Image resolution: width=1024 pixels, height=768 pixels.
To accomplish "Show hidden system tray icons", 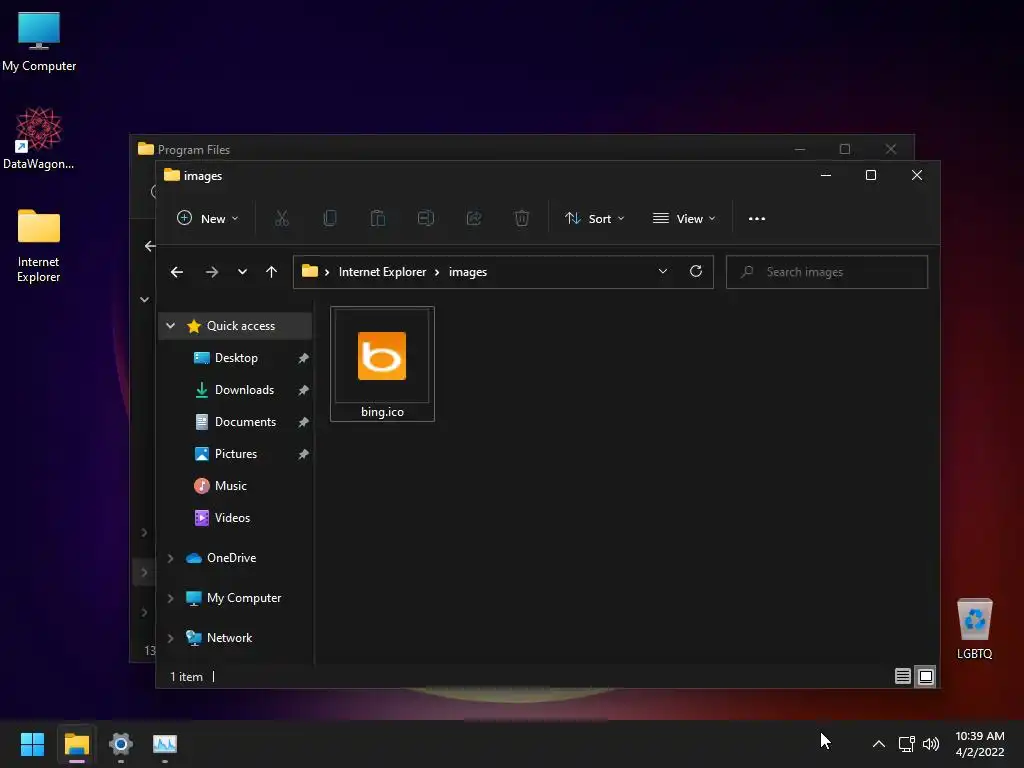I will pyautogui.click(x=879, y=744).
